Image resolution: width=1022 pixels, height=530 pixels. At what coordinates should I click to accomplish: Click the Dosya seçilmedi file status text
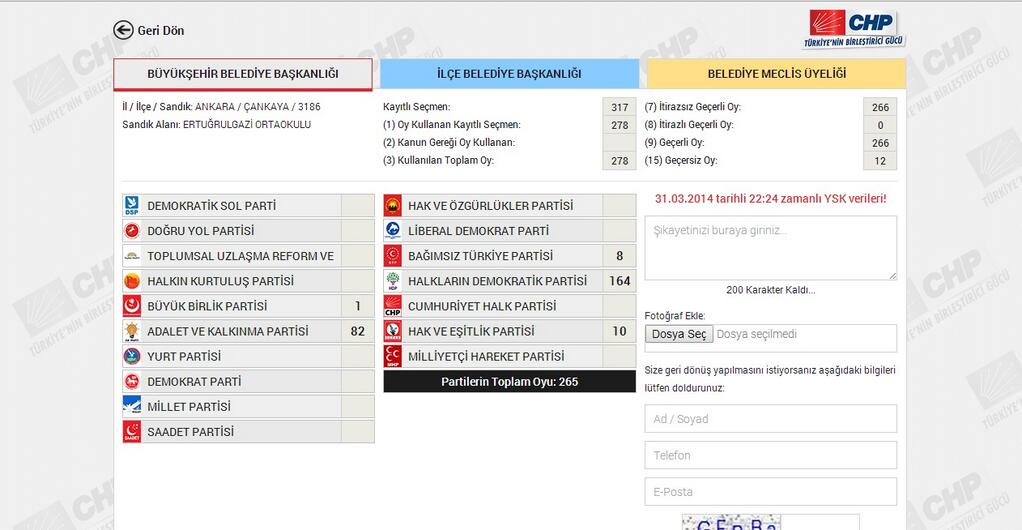pyautogui.click(x=756, y=334)
